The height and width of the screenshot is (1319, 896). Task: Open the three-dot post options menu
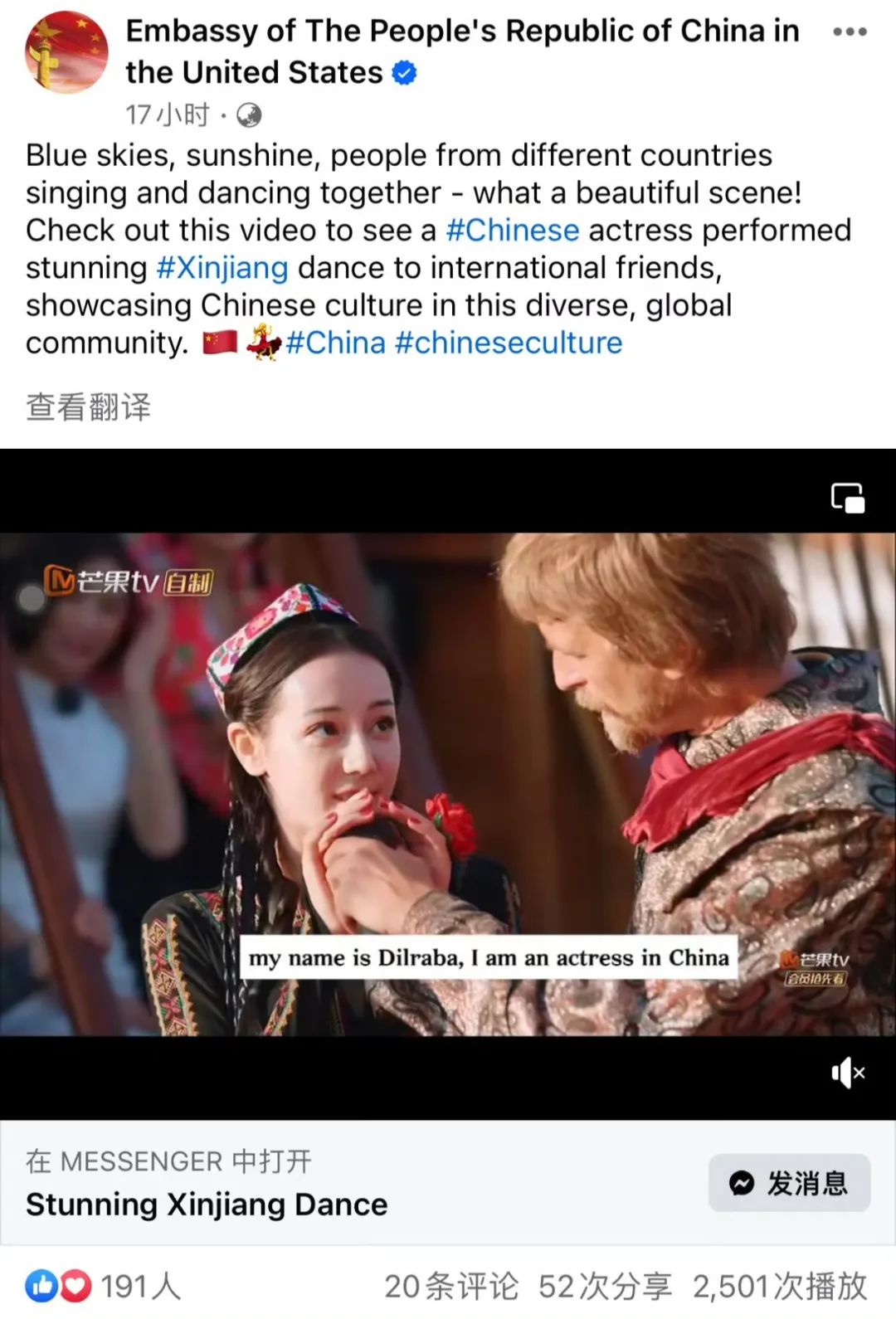(850, 32)
